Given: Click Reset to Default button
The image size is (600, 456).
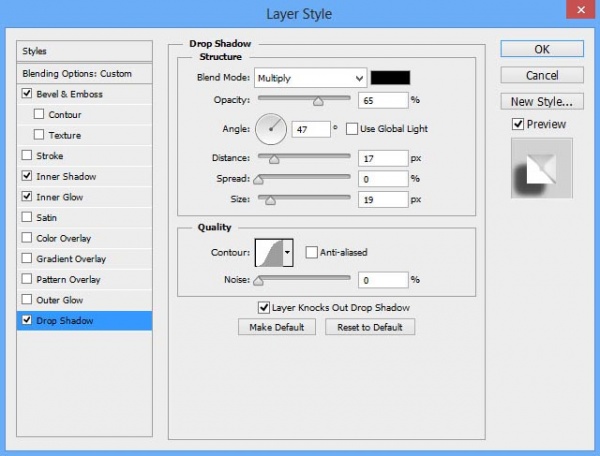Looking at the screenshot, I should 370,327.
